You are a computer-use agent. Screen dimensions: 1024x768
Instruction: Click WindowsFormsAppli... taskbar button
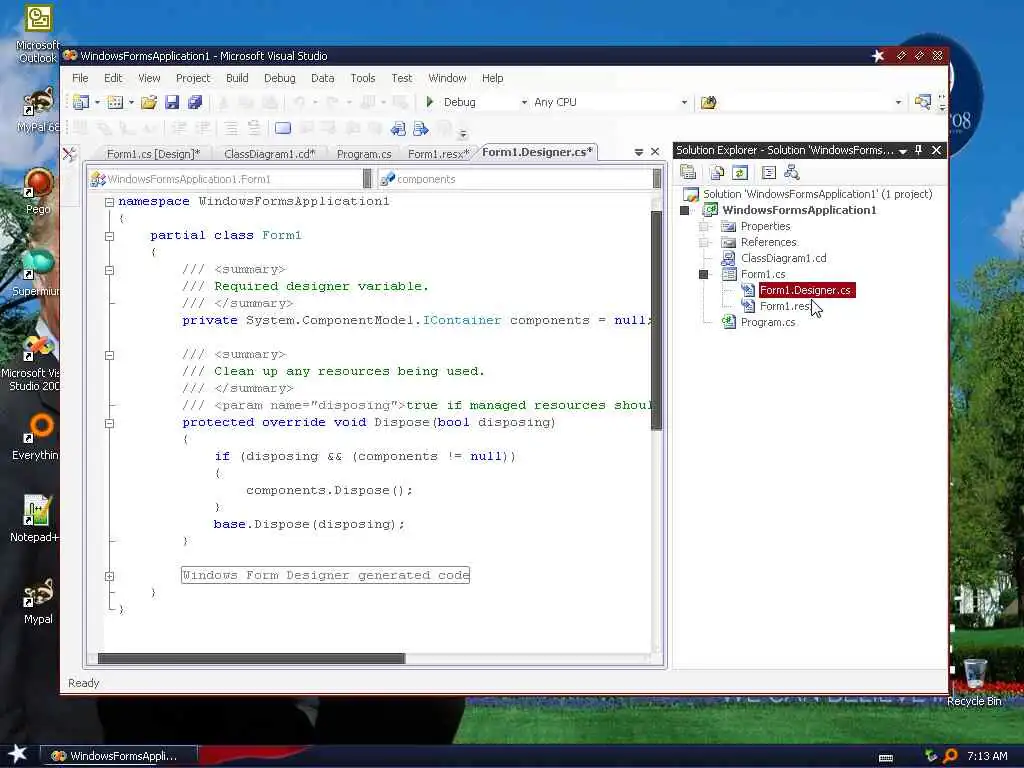(x=119, y=756)
